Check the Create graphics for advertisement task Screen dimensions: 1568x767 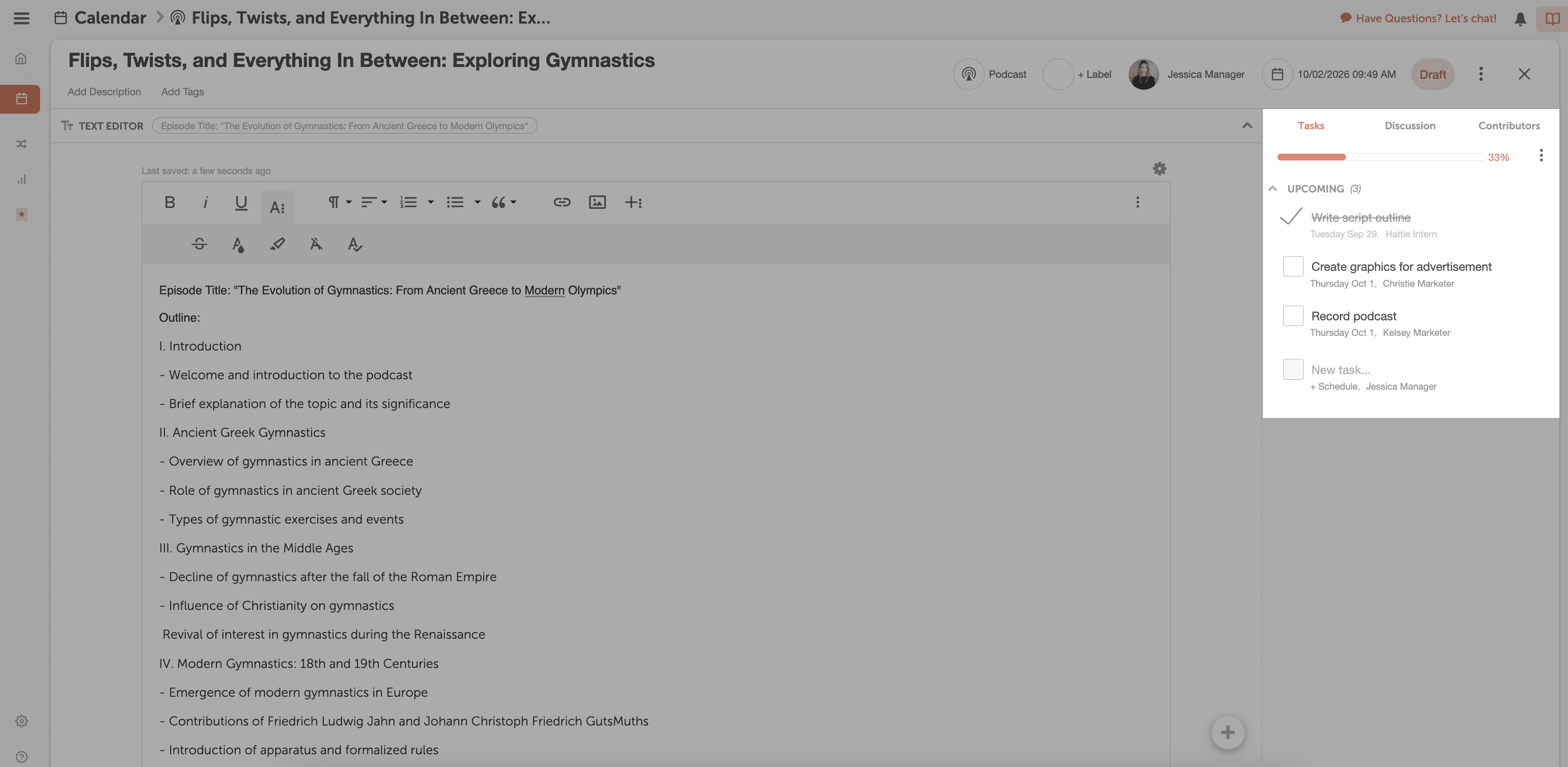[x=1292, y=267]
